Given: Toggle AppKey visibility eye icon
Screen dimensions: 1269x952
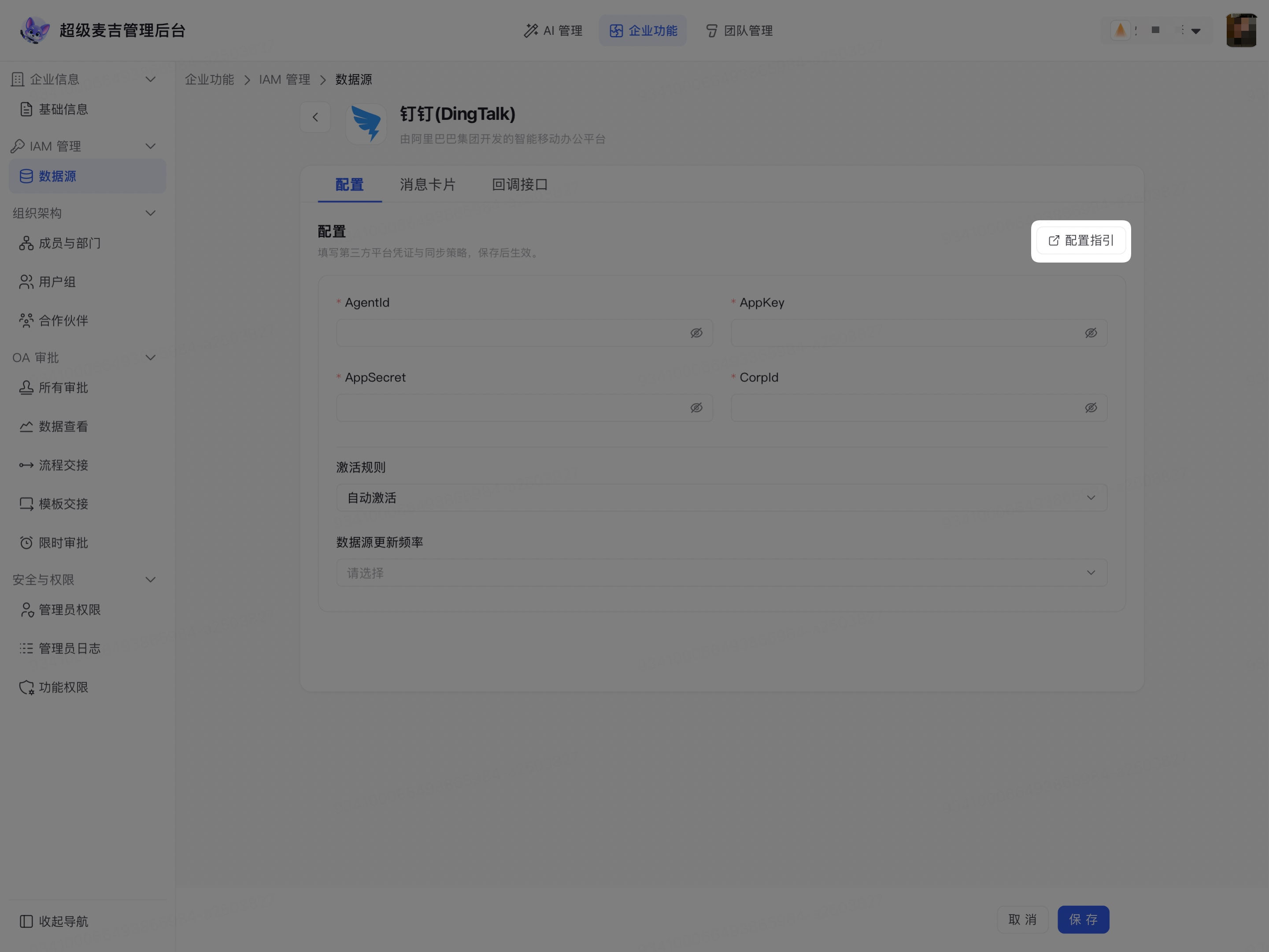Looking at the screenshot, I should pos(1091,333).
